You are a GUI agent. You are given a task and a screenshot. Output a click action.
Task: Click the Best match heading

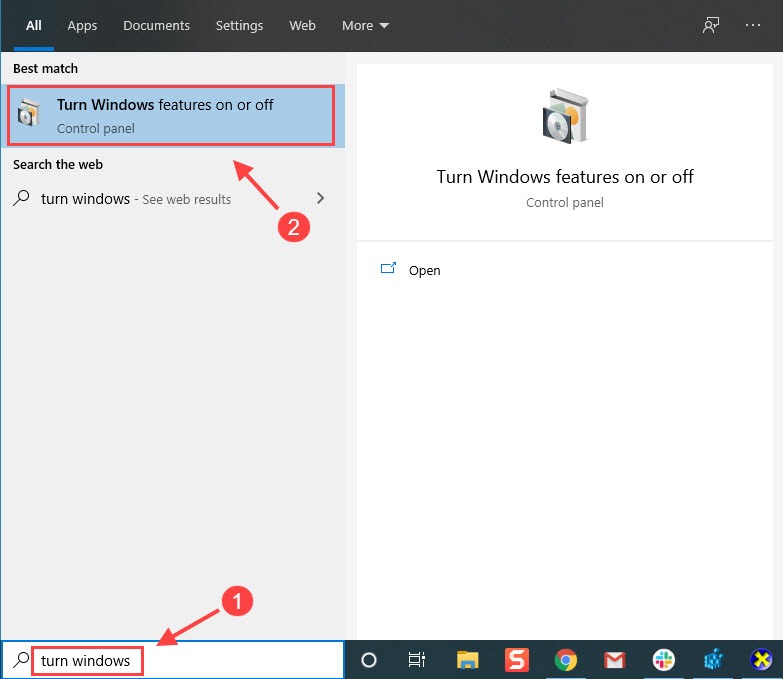click(x=45, y=68)
